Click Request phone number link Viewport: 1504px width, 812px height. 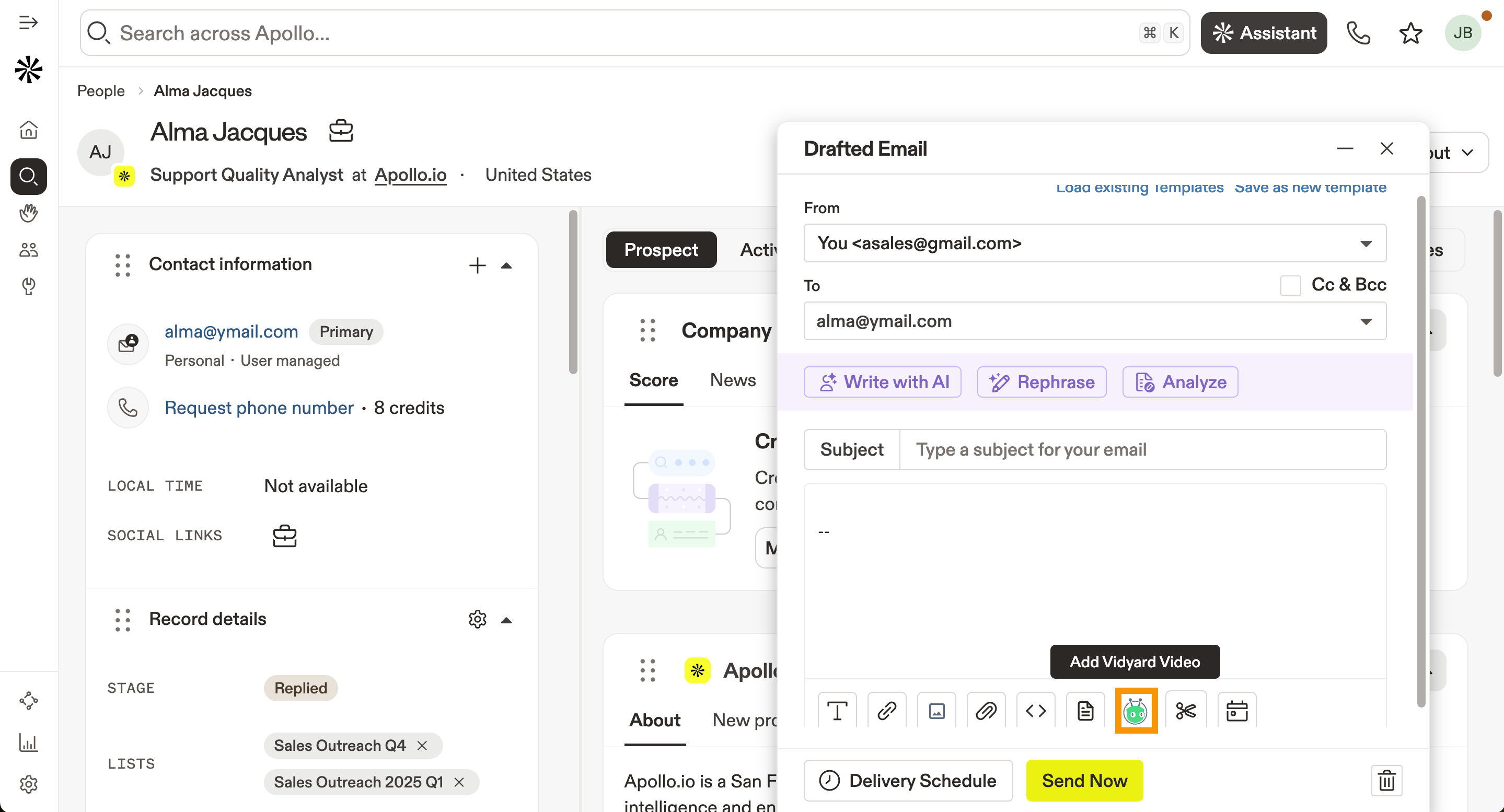point(259,408)
